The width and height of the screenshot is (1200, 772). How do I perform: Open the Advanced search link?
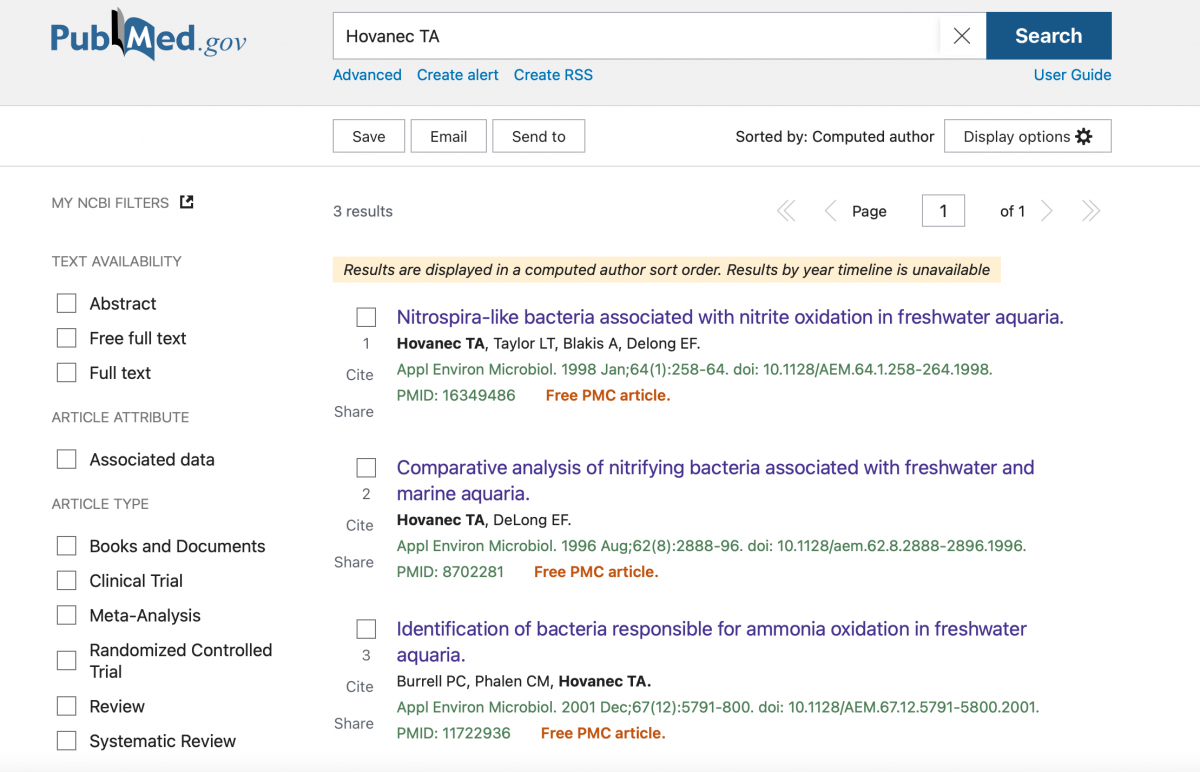(x=367, y=75)
